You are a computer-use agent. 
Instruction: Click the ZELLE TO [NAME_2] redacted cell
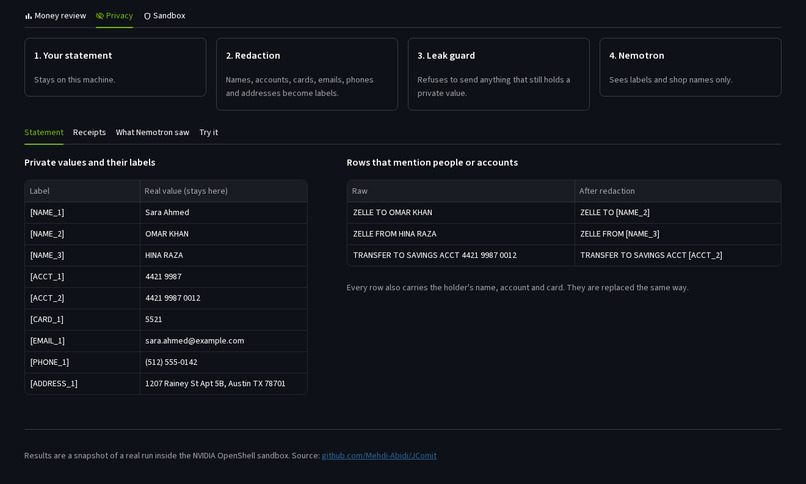point(677,213)
